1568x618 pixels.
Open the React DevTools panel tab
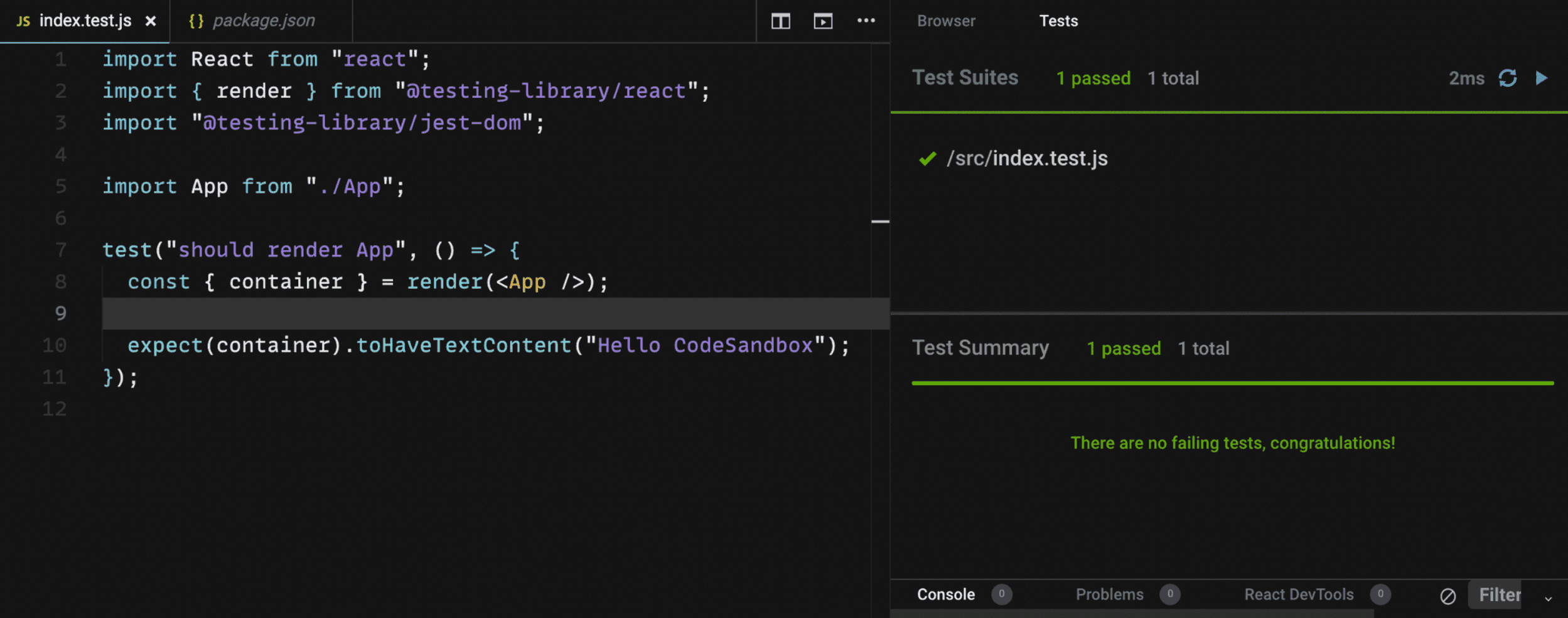coord(1299,594)
